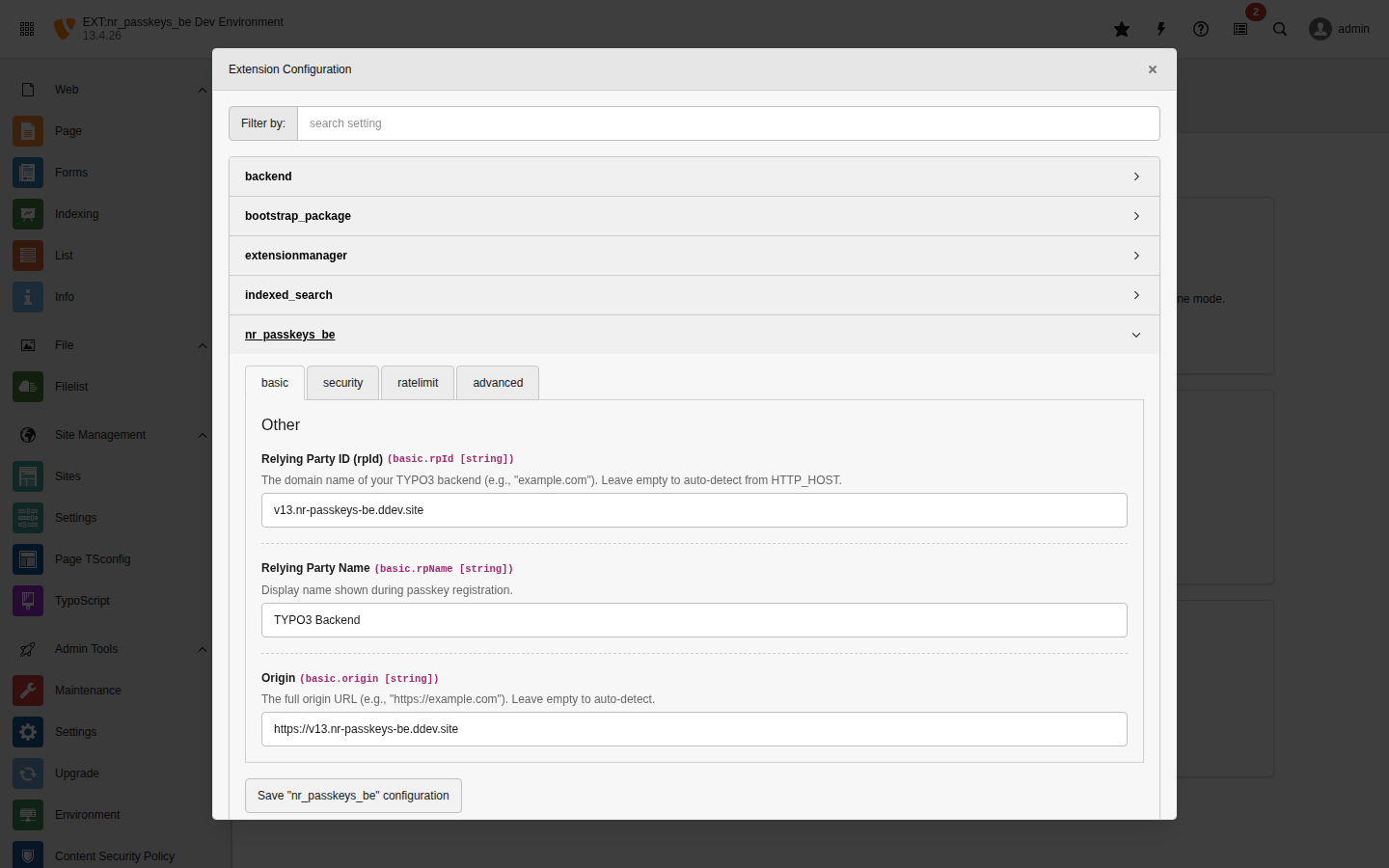
Task: Click the Relying Party ID input field
Action: point(694,510)
